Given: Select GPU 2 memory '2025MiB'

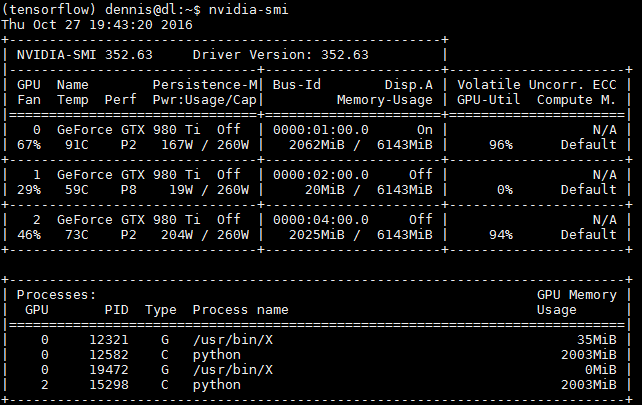Looking at the screenshot, I should (316, 235).
